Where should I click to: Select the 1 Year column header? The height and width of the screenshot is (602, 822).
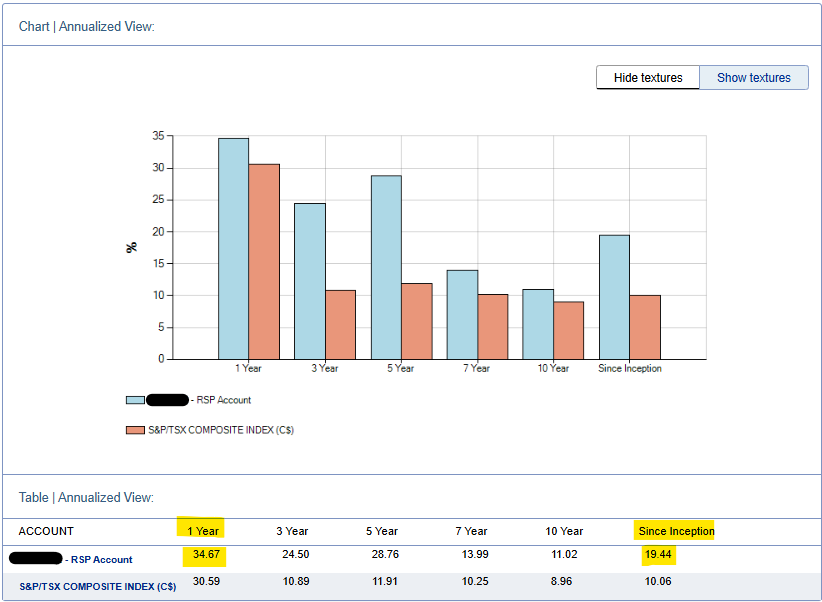(x=203, y=531)
